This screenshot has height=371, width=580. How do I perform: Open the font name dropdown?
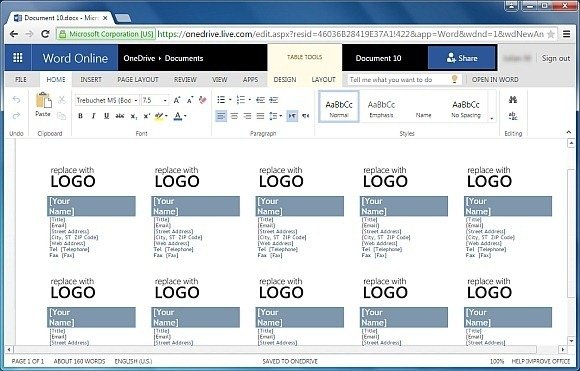[136, 100]
